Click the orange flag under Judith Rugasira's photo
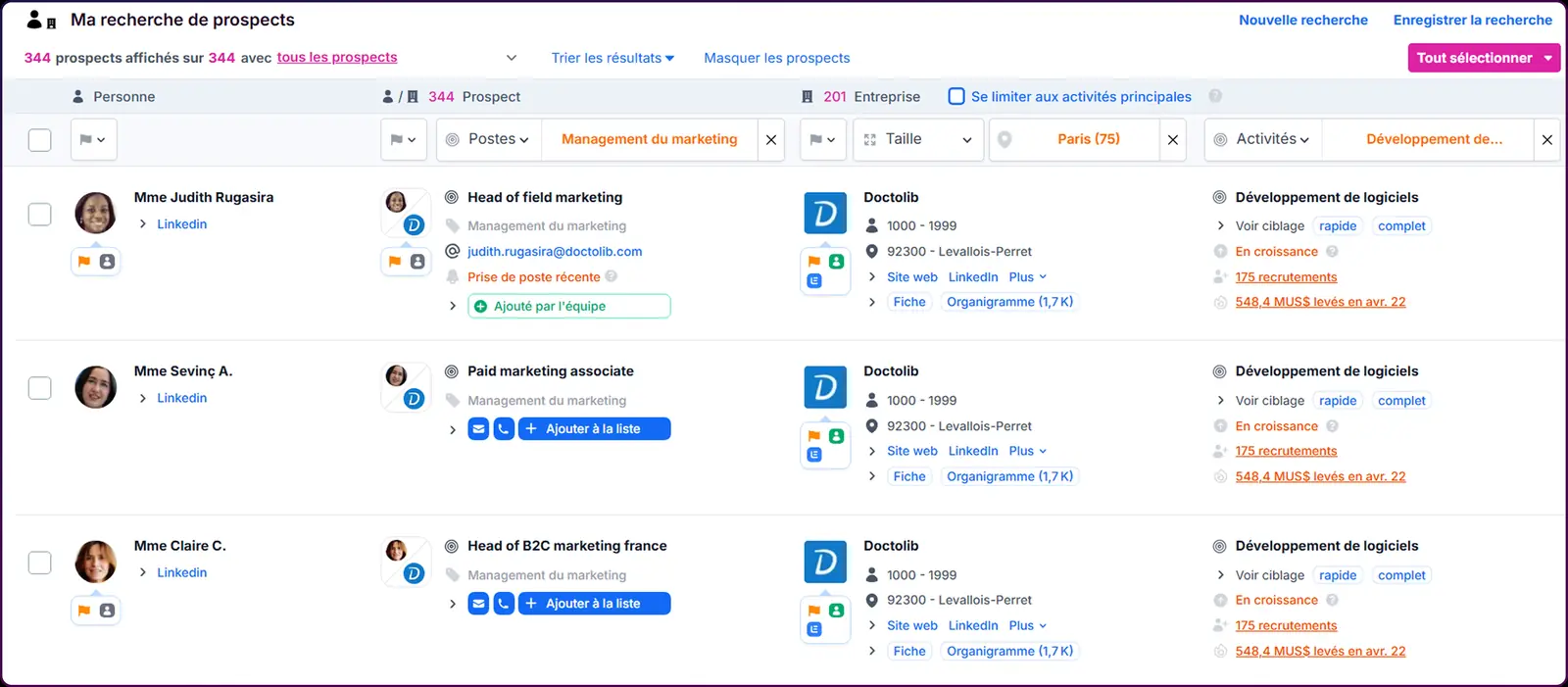This screenshot has width=1568, height=687. tap(84, 262)
